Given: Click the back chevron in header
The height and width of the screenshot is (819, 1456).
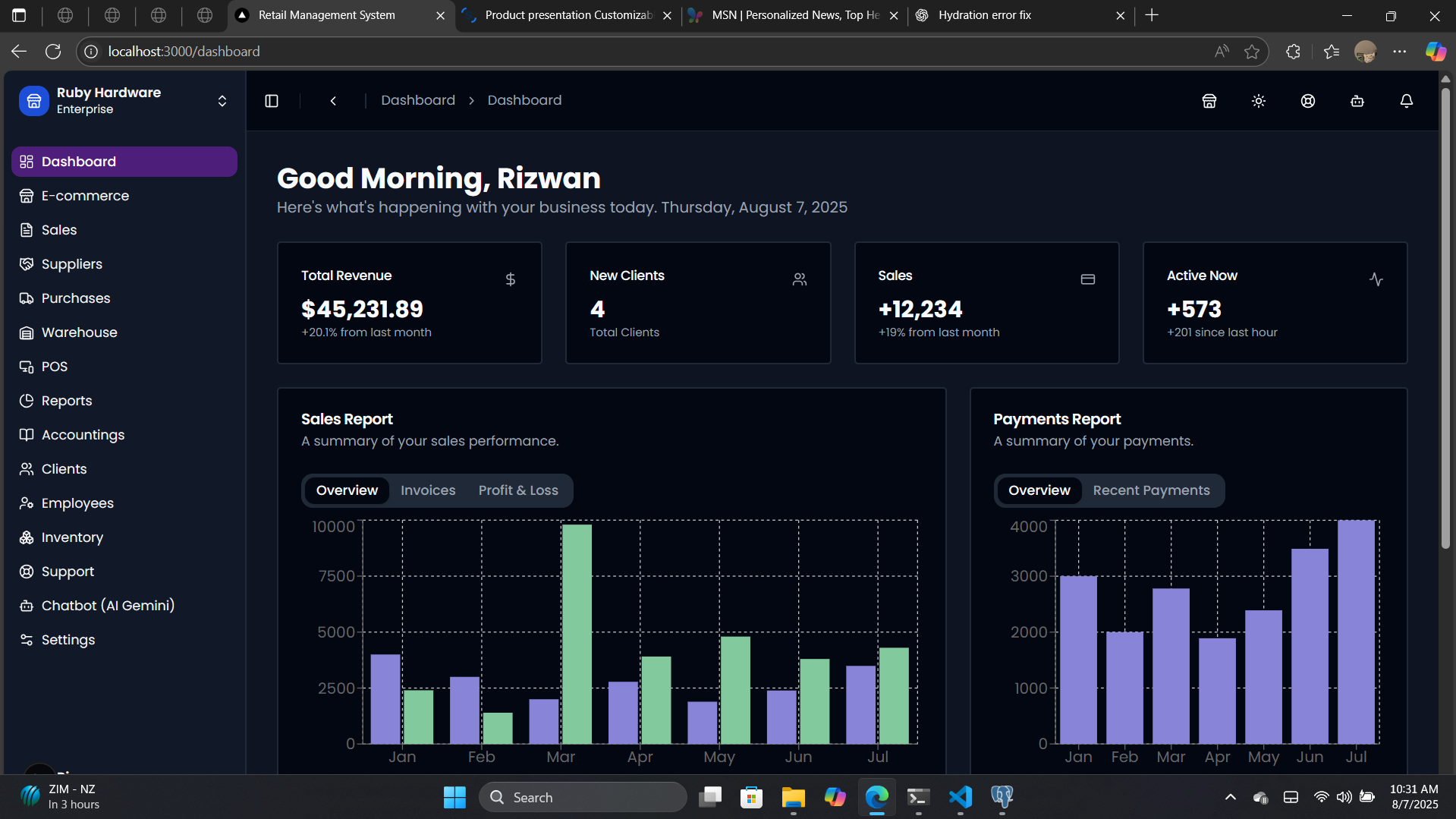Looking at the screenshot, I should tap(333, 101).
